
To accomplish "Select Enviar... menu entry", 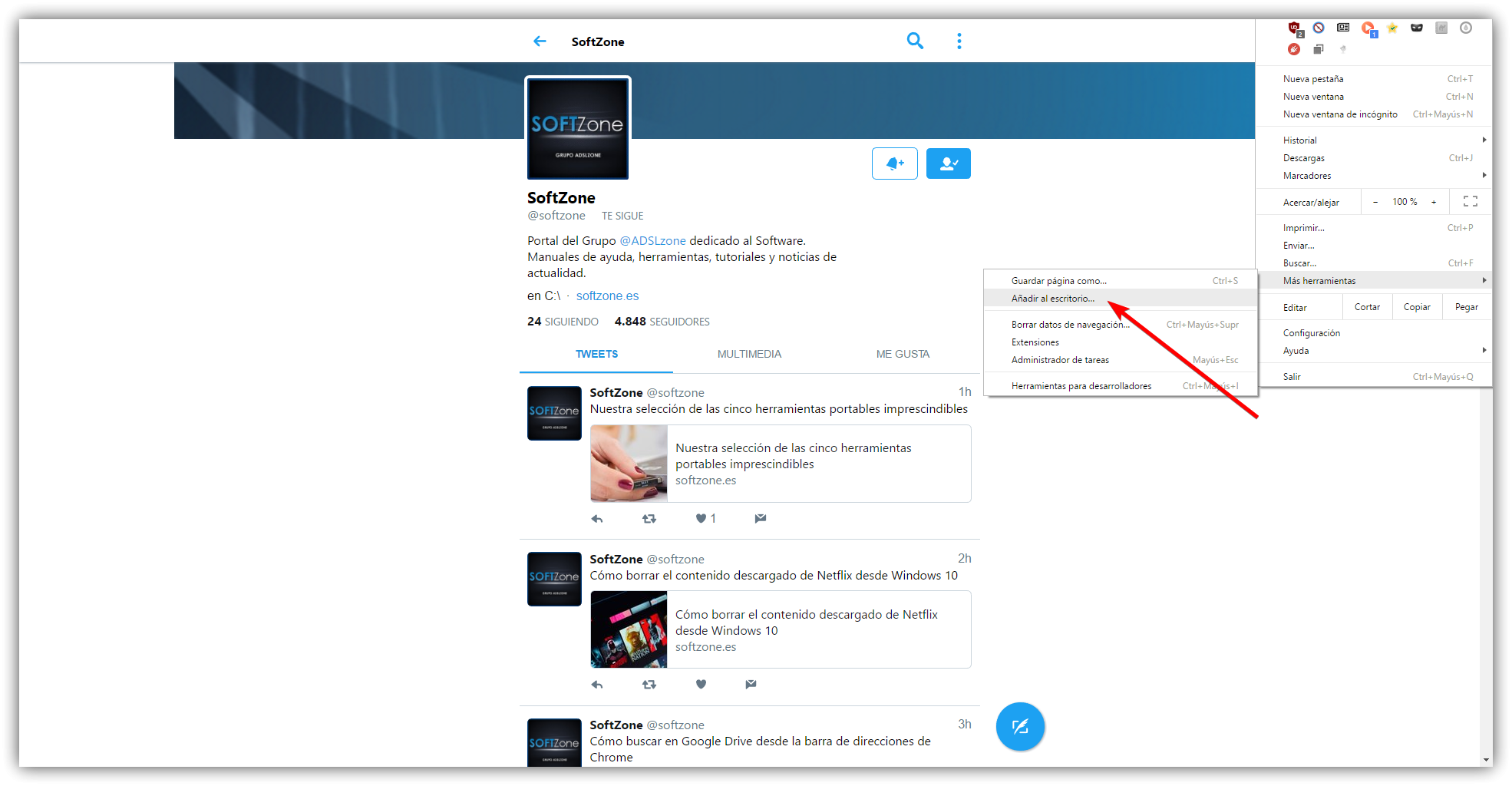I will point(1375,246).
